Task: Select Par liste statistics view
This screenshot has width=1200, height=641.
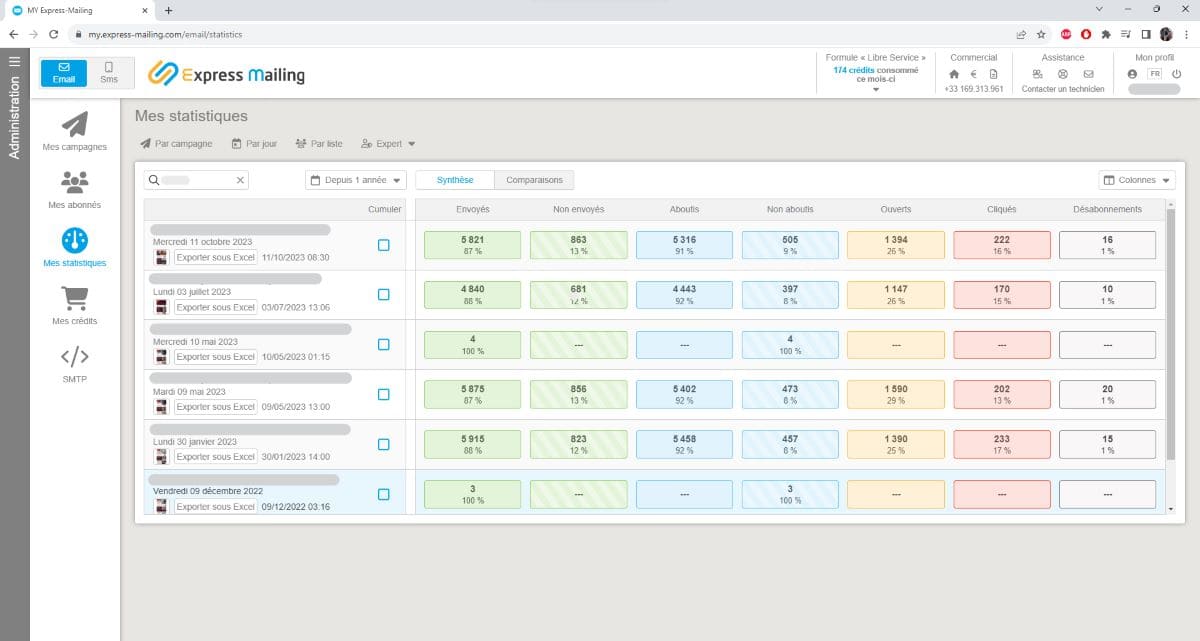Action: tap(319, 144)
